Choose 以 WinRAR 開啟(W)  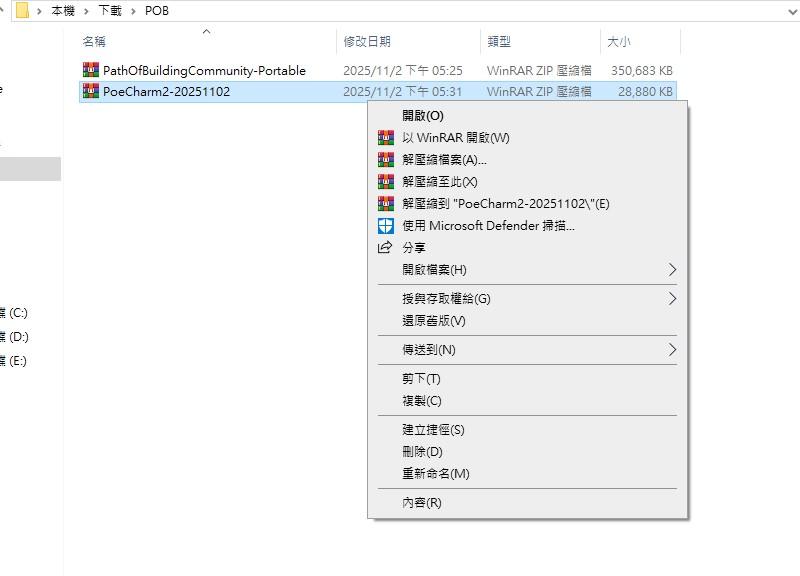click(528, 138)
